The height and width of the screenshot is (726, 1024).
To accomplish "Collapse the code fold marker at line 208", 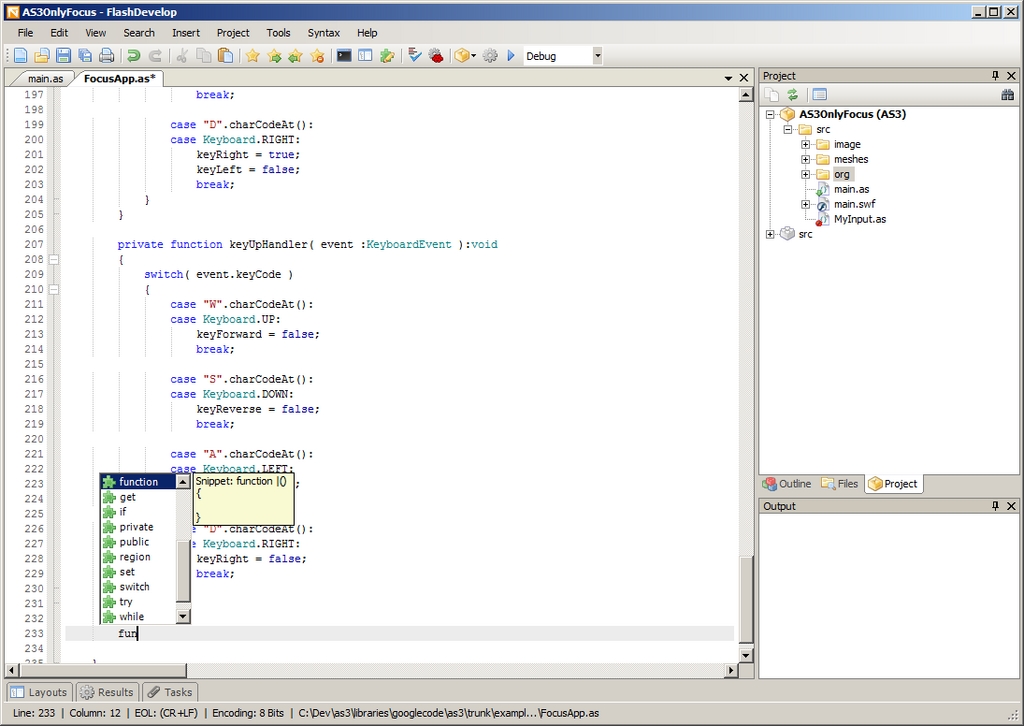I will [x=54, y=259].
